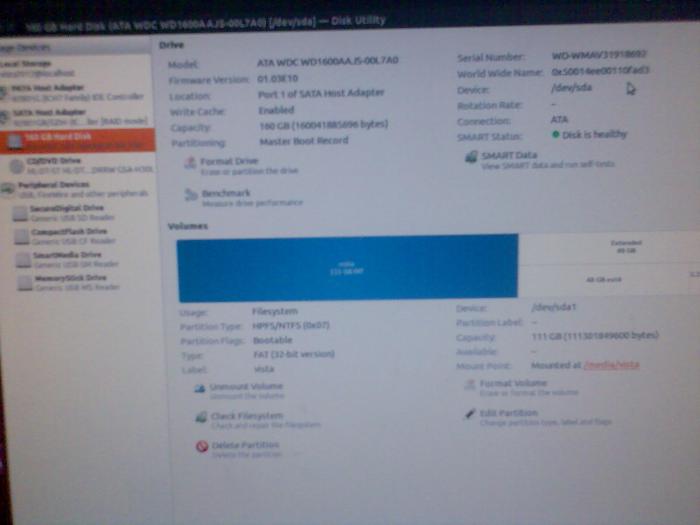Image resolution: width=700 pixels, height=525 pixels.
Task: Click the drive's /dev/sda device value
Action: tap(571, 88)
